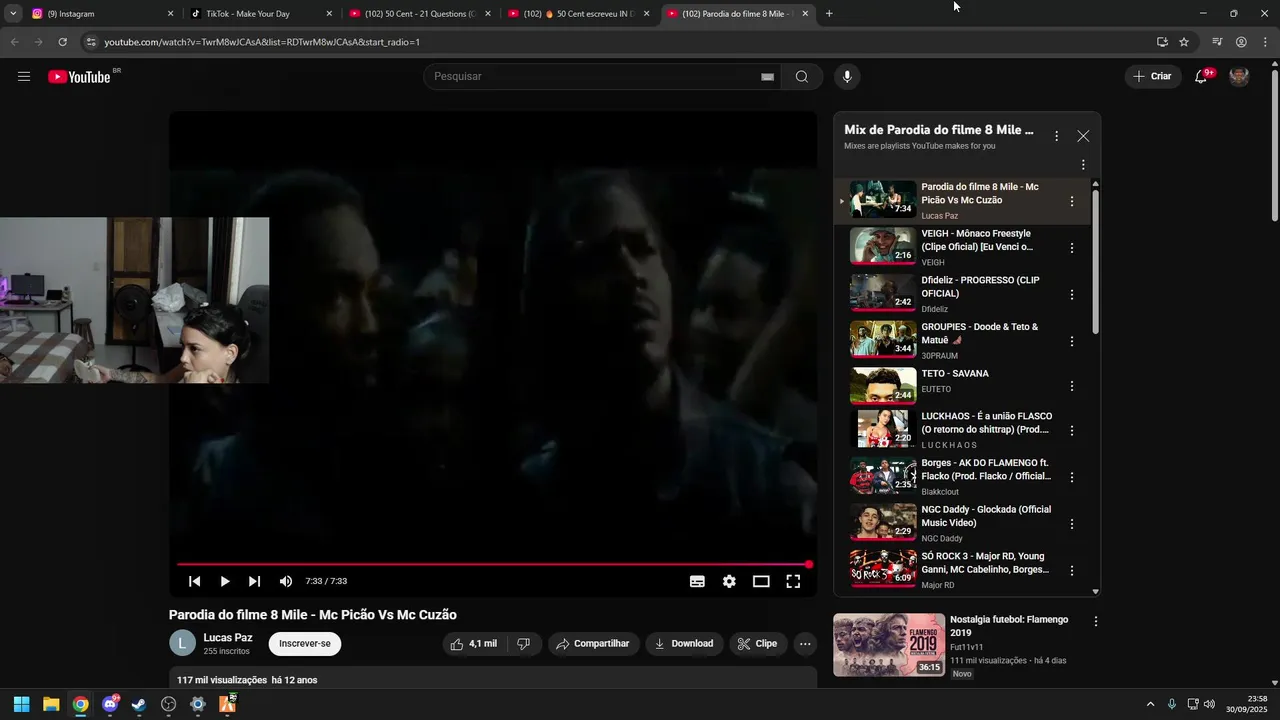
Task: Click Clipe button
Action: [757, 644]
